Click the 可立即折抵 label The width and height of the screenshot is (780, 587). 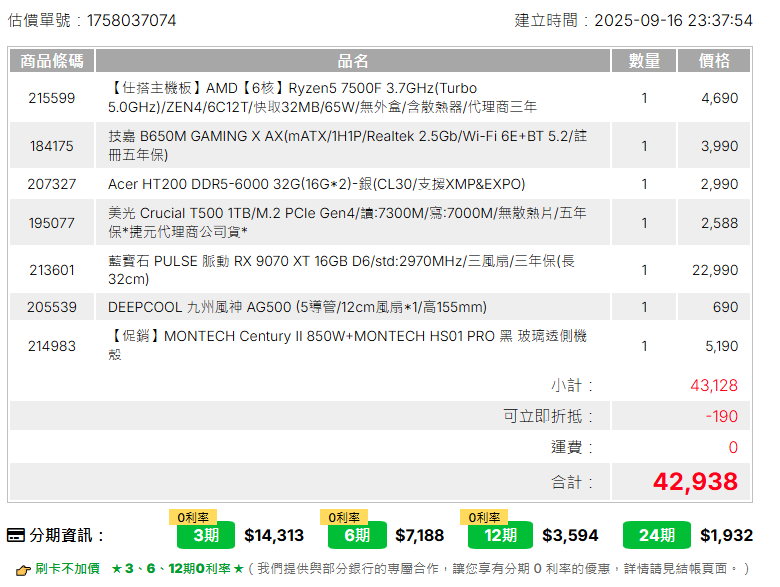tap(548, 416)
